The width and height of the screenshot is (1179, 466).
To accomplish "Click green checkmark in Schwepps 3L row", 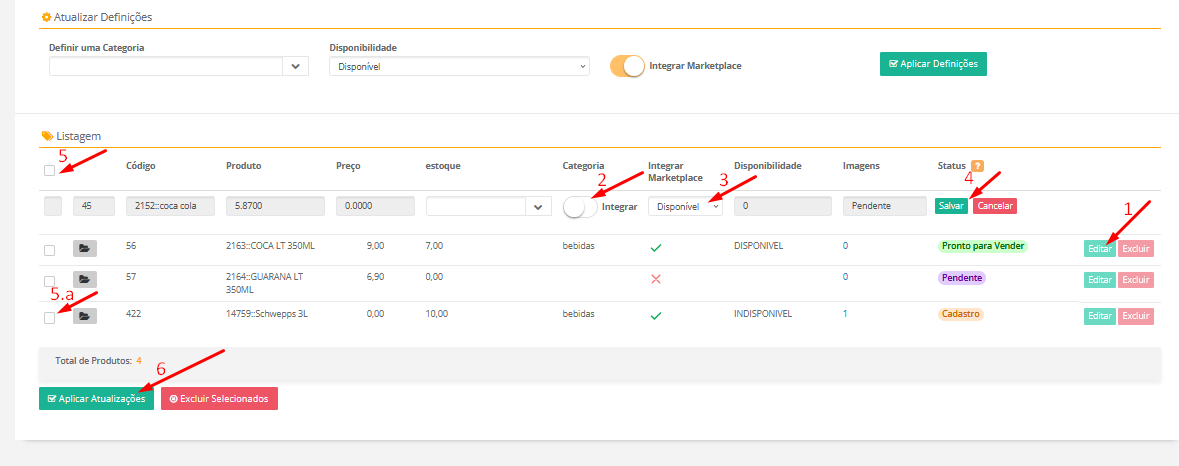I will 656,315.
